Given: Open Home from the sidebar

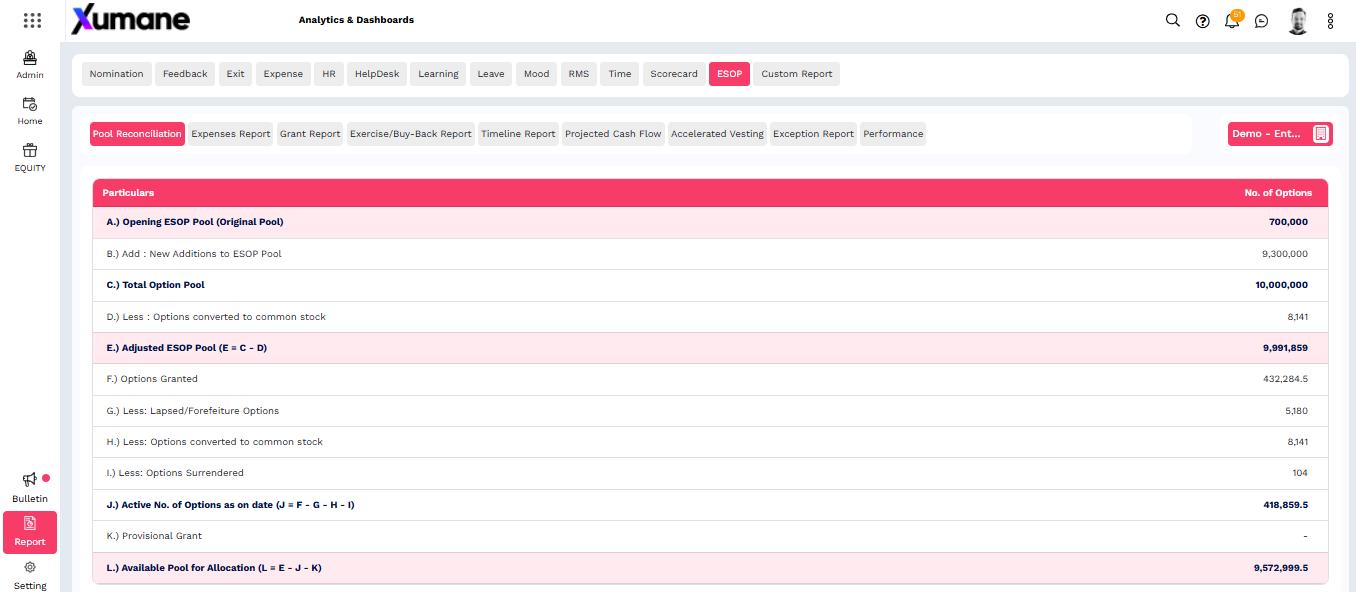Looking at the screenshot, I should click(x=30, y=111).
